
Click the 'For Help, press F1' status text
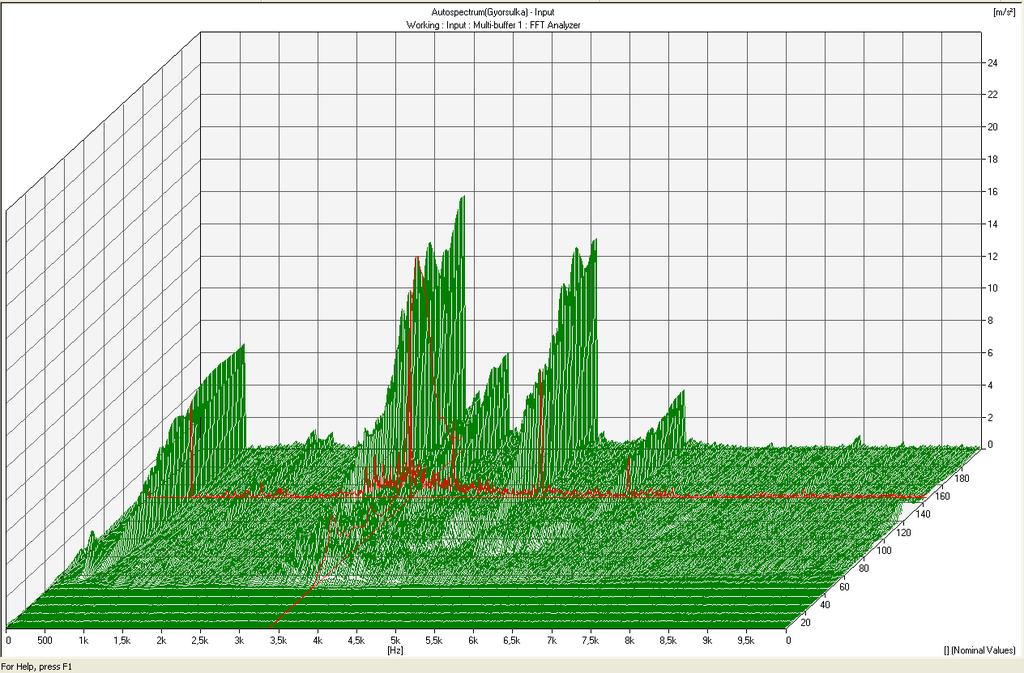pyautogui.click(x=37, y=666)
